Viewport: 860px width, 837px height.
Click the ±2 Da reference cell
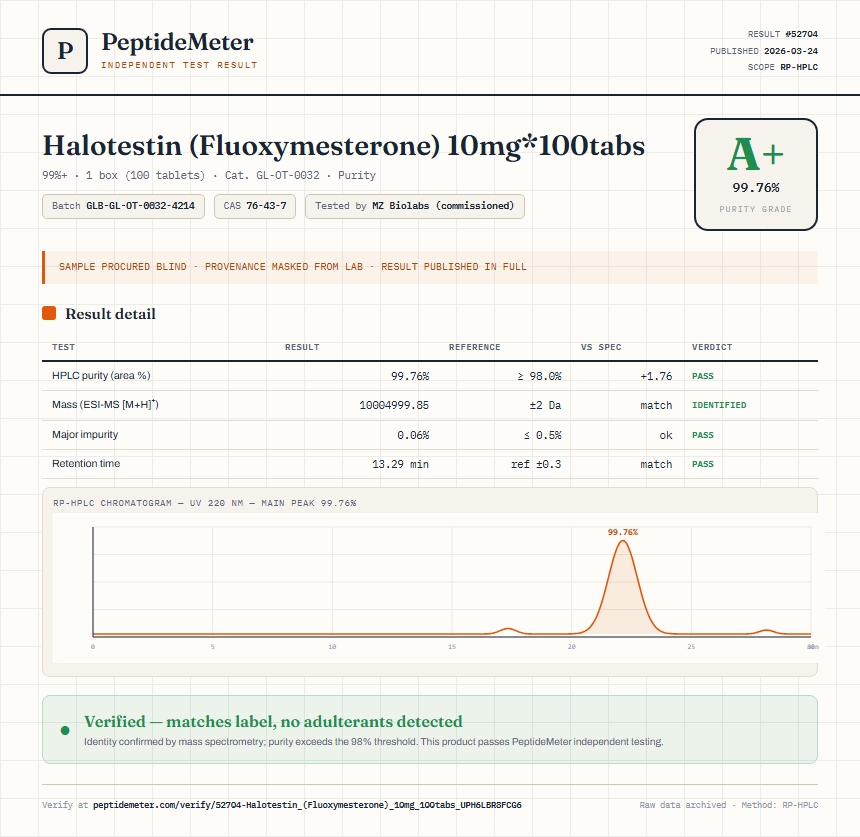[x=545, y=405]
